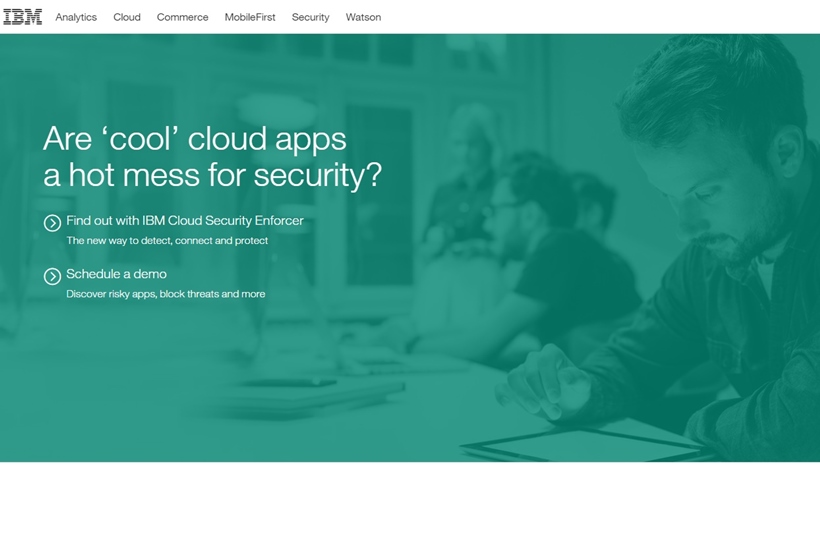Follow the Find out with IBM Cloud Security Enforcer link

point(185,221)
